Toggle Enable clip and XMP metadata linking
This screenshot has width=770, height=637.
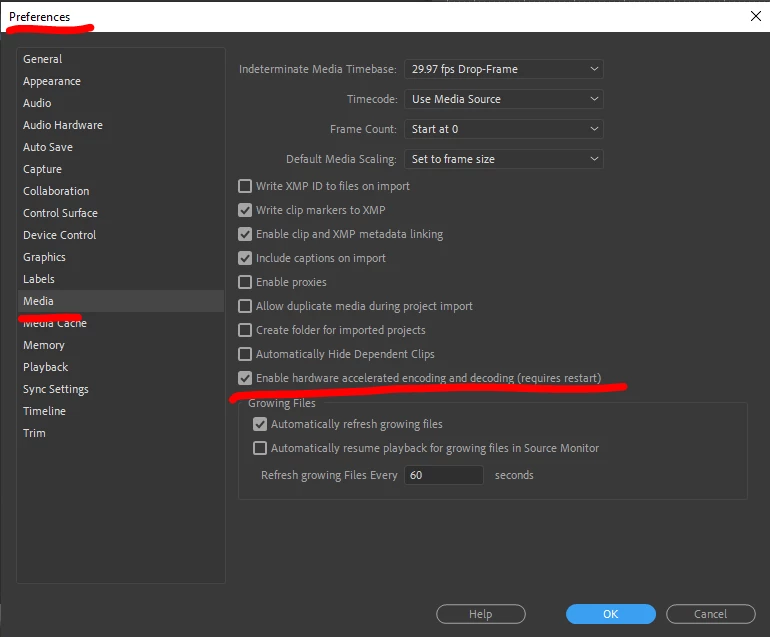245,234
